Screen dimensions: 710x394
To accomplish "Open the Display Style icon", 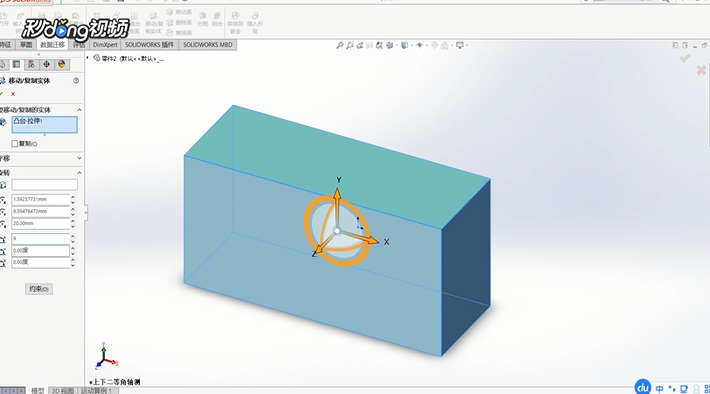I will tap(404, 45).
